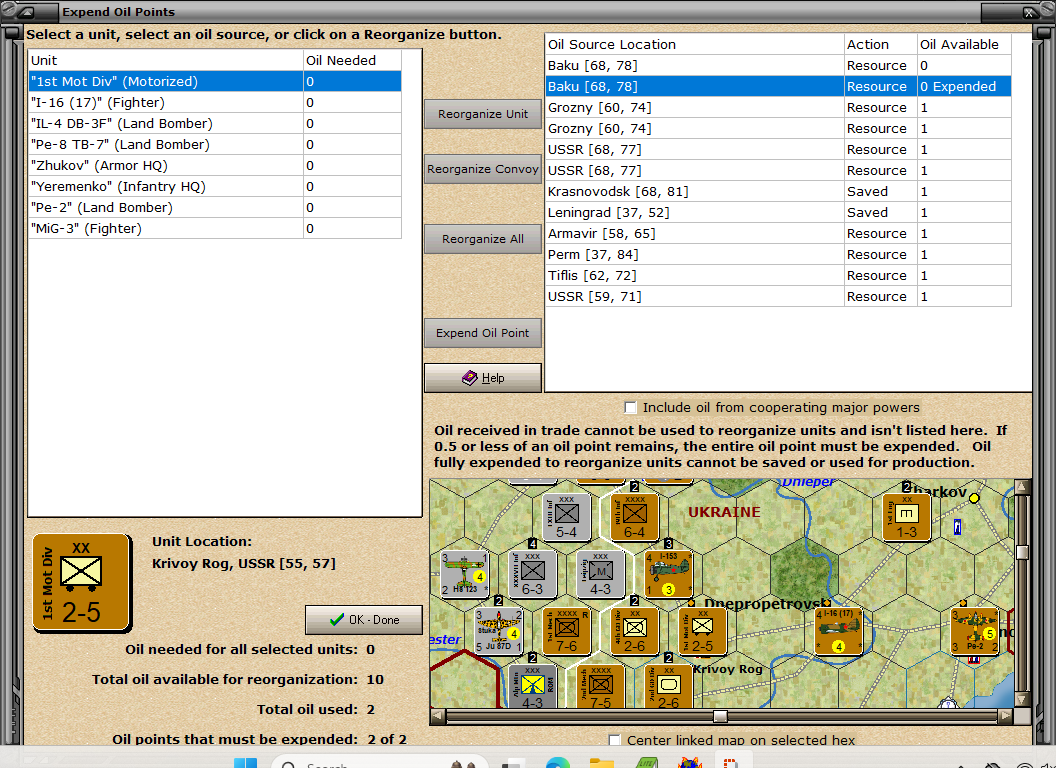Click the Unit column header

(166, 60)
